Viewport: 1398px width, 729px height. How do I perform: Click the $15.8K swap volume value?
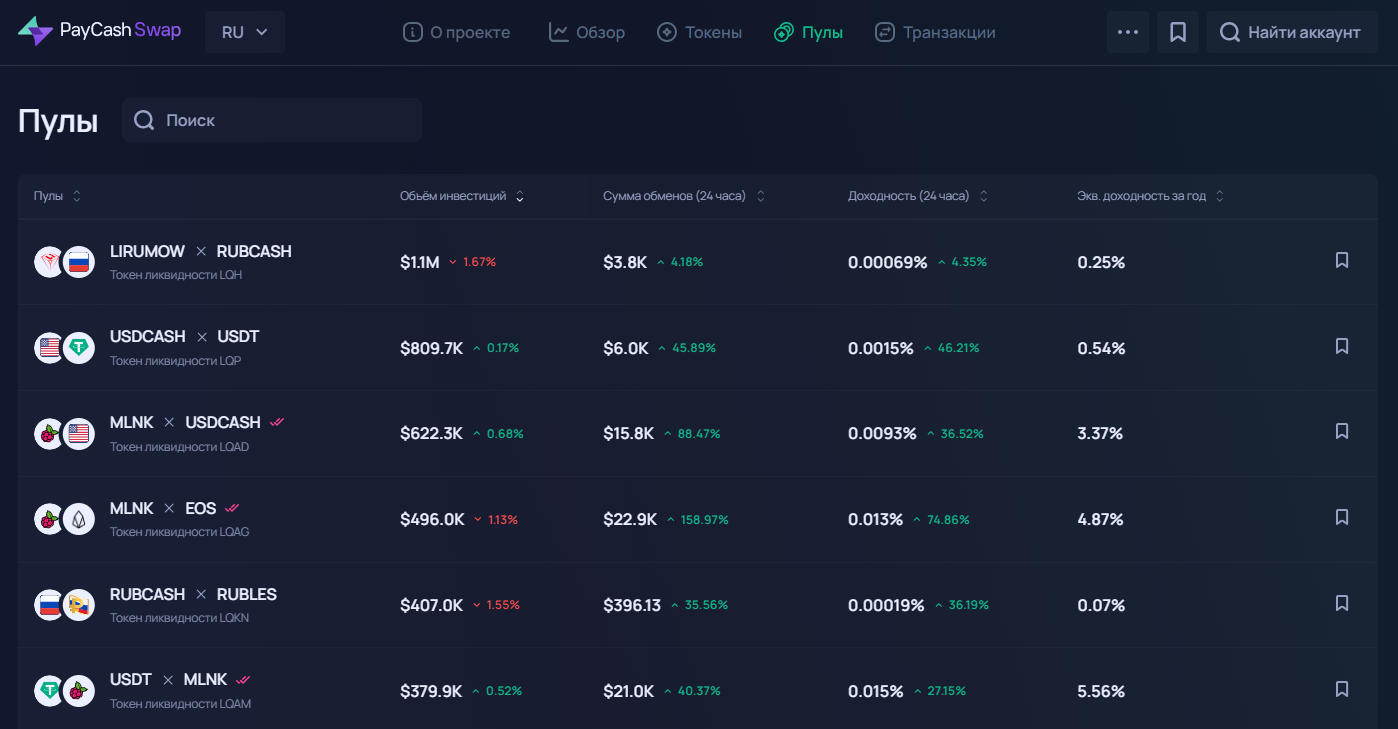(629, 434)
